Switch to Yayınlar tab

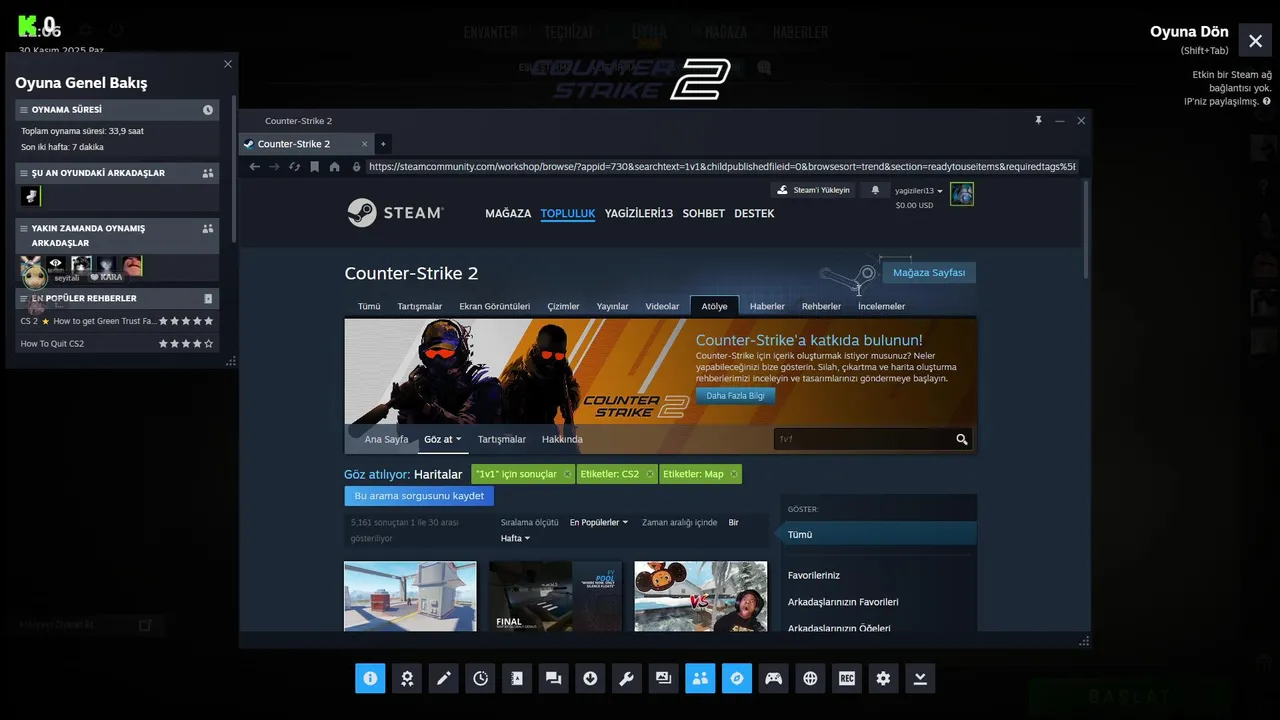(613, 306)
